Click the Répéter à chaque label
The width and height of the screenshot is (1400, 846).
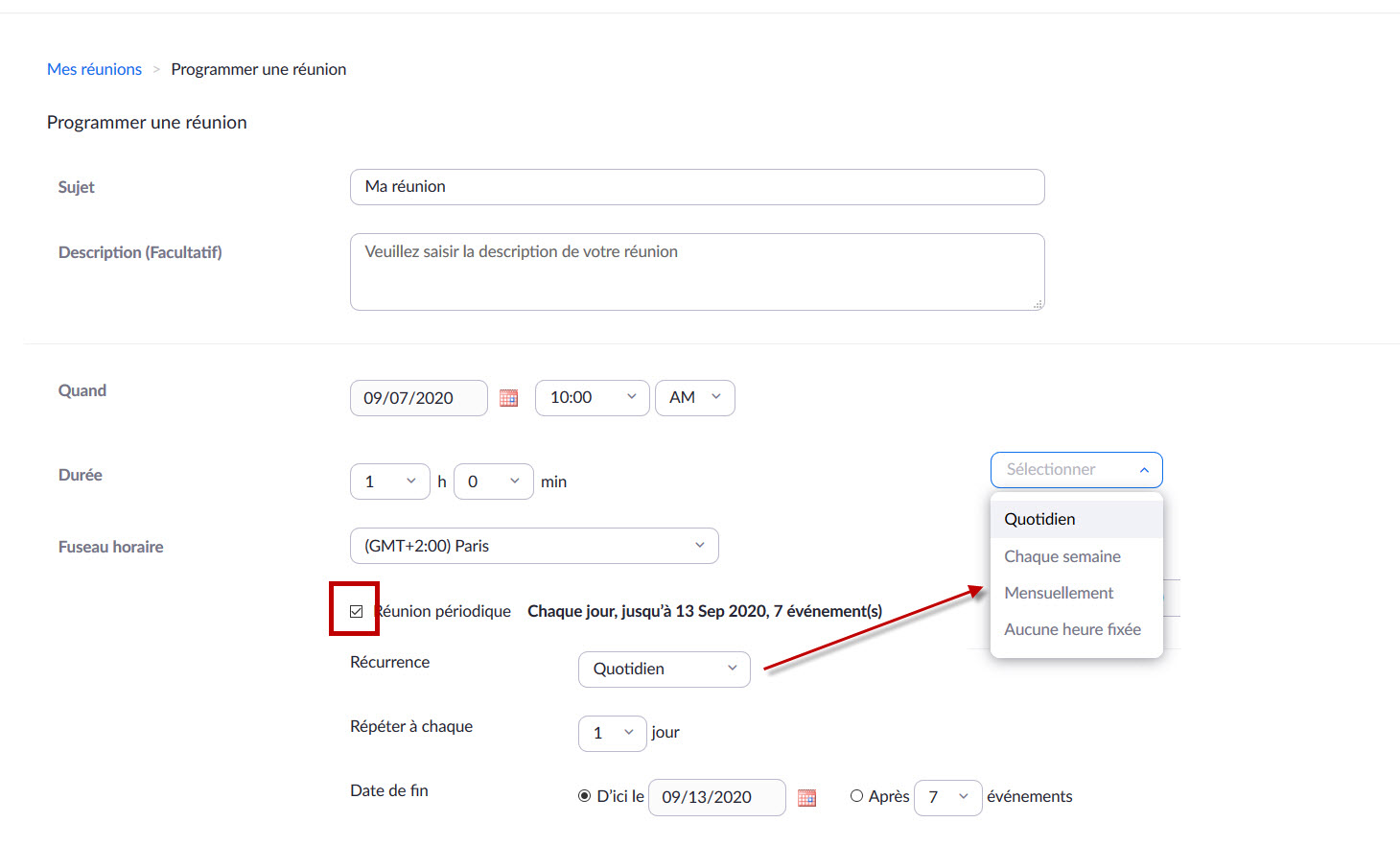click(411, 726)
